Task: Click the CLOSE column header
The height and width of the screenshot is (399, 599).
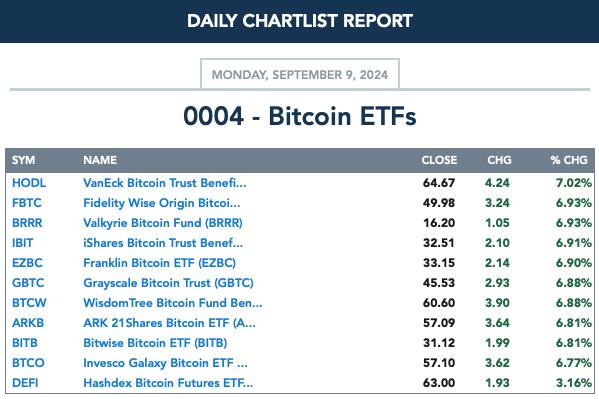Action: click(439, 160)
